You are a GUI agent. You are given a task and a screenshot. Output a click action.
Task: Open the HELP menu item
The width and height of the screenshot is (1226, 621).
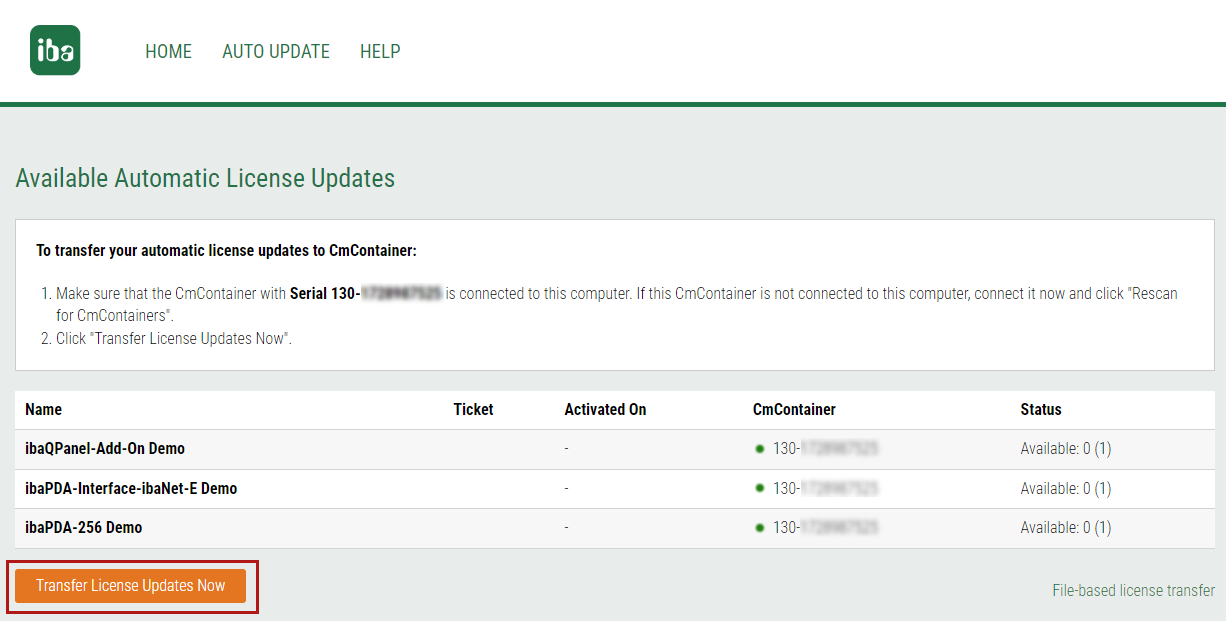pos(380,51)
